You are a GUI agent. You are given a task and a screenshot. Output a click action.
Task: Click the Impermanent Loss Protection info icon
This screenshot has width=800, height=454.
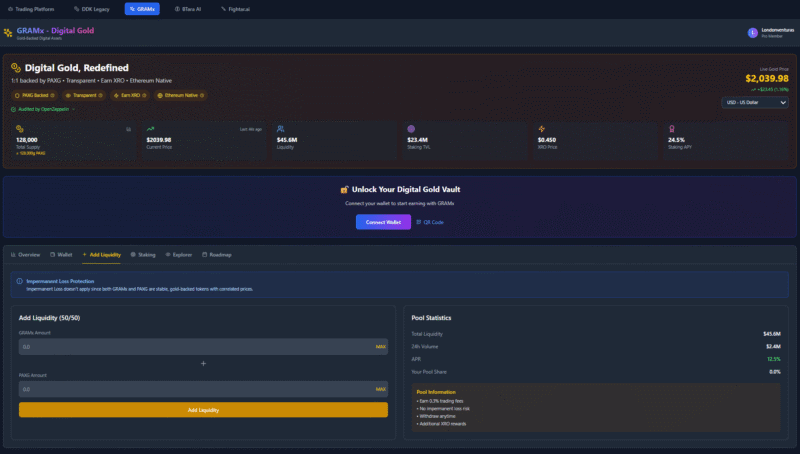coord(20,281)
